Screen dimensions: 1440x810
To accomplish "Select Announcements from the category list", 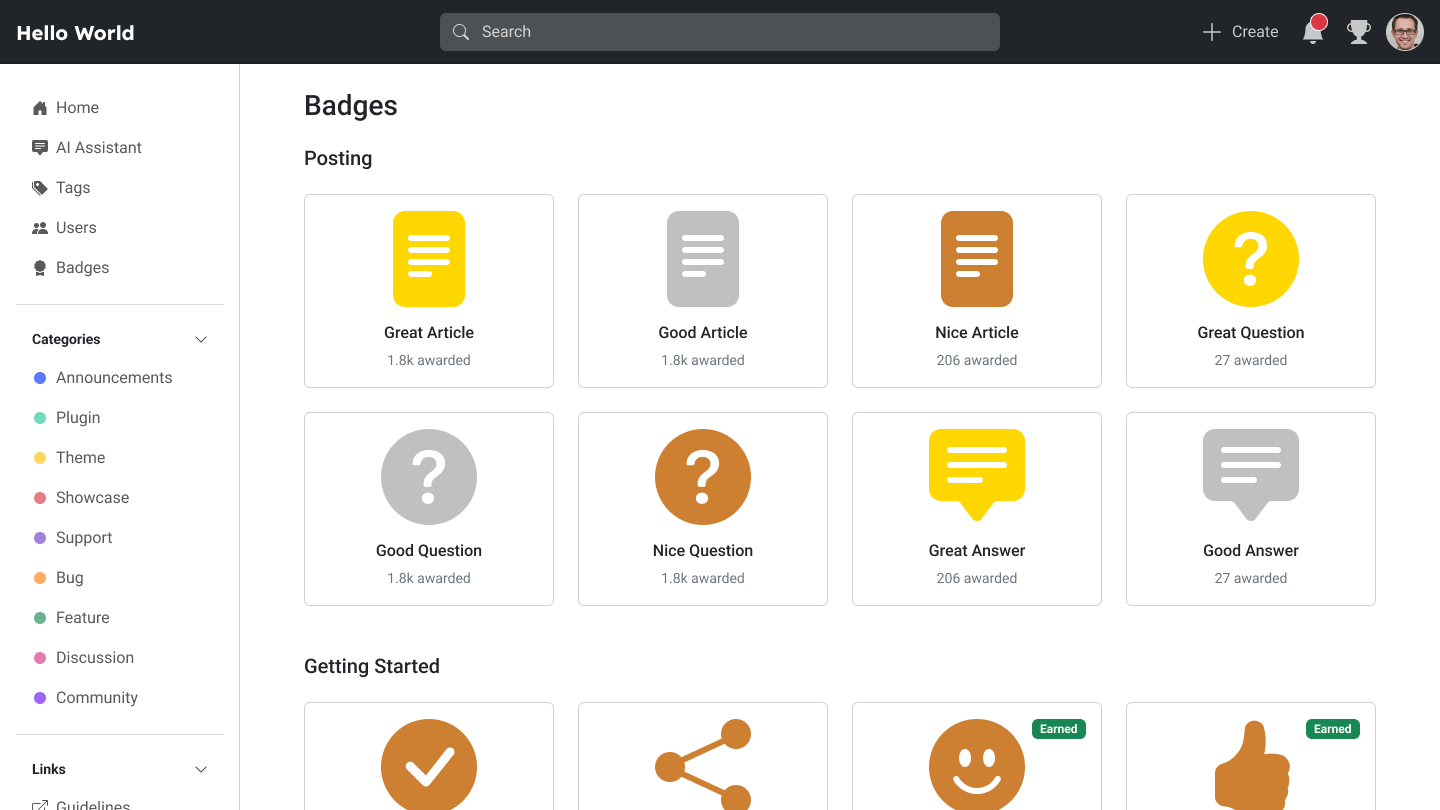I will (x=114, y=377).
